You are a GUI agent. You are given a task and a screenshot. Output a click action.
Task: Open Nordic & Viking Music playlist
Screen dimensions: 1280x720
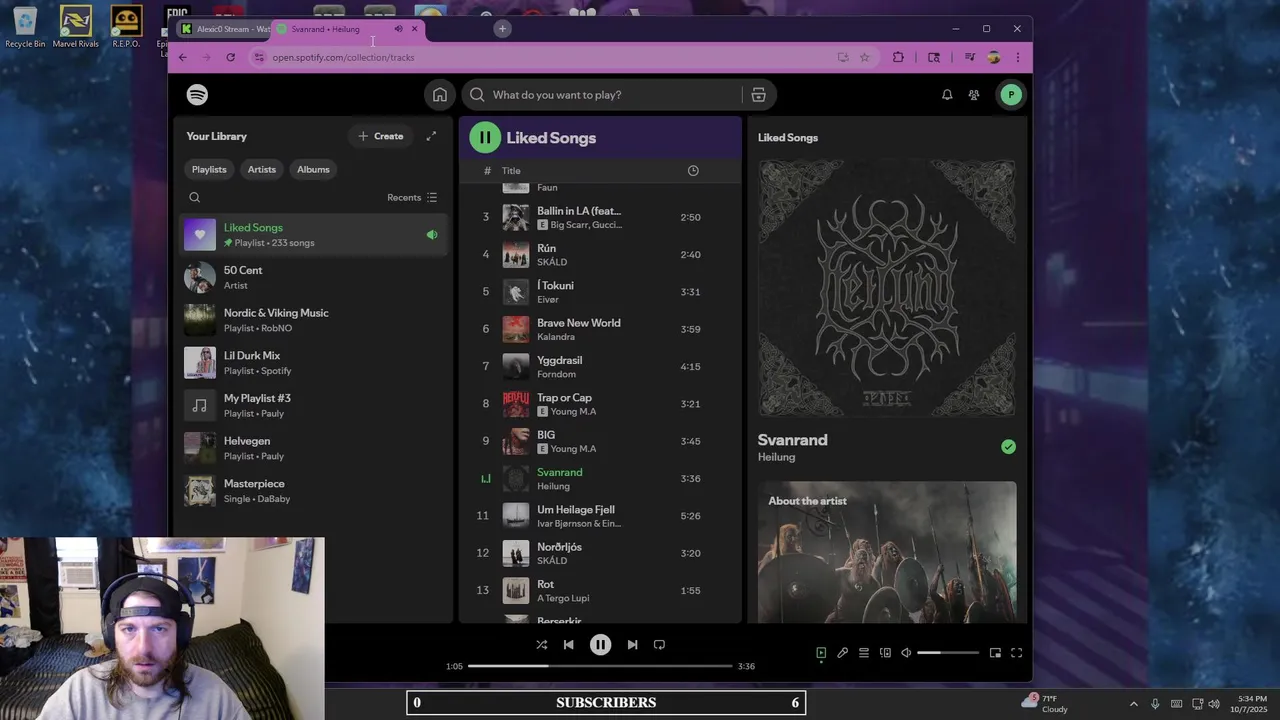coord(314,320)
